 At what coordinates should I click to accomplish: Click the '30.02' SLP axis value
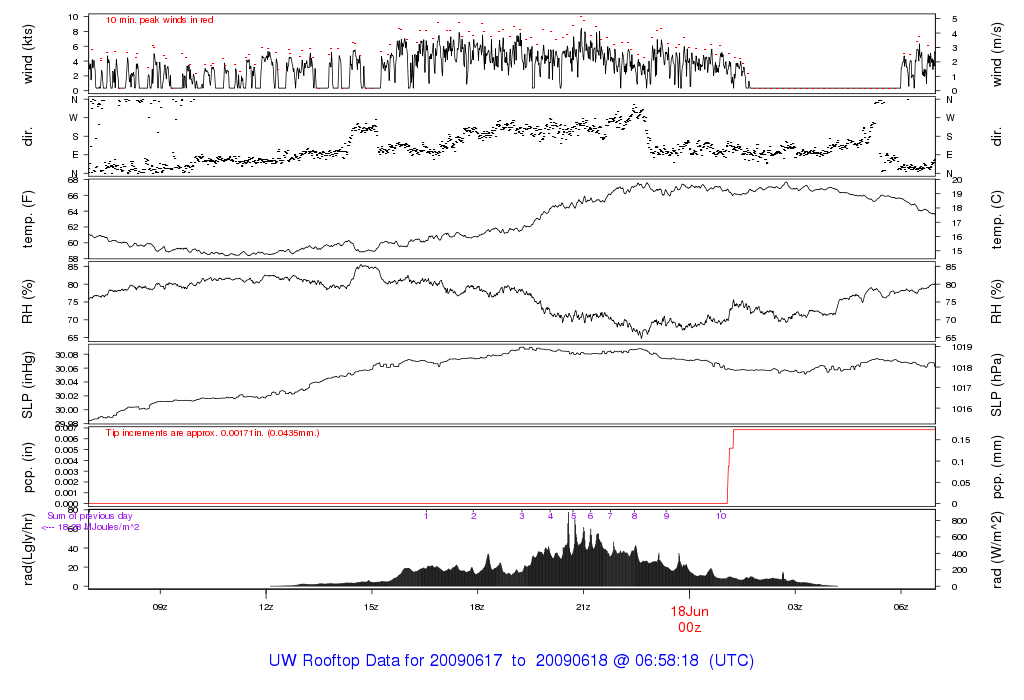pos(67,396)
